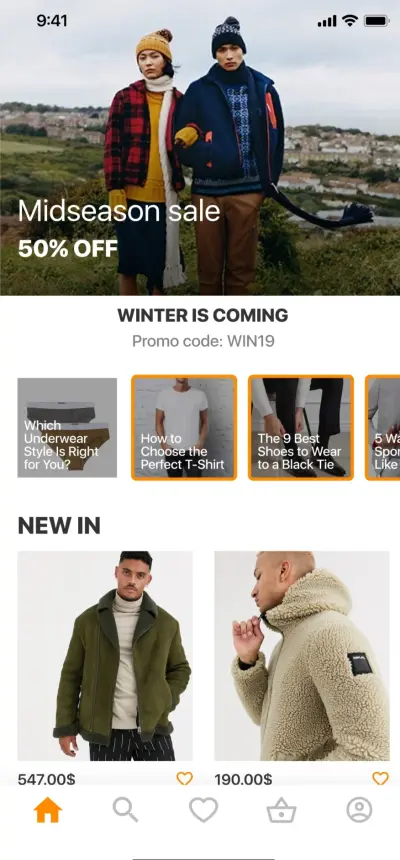400x860 pixels.
Task: Open the Midseason sale banner
Action: tap(200, 148)
